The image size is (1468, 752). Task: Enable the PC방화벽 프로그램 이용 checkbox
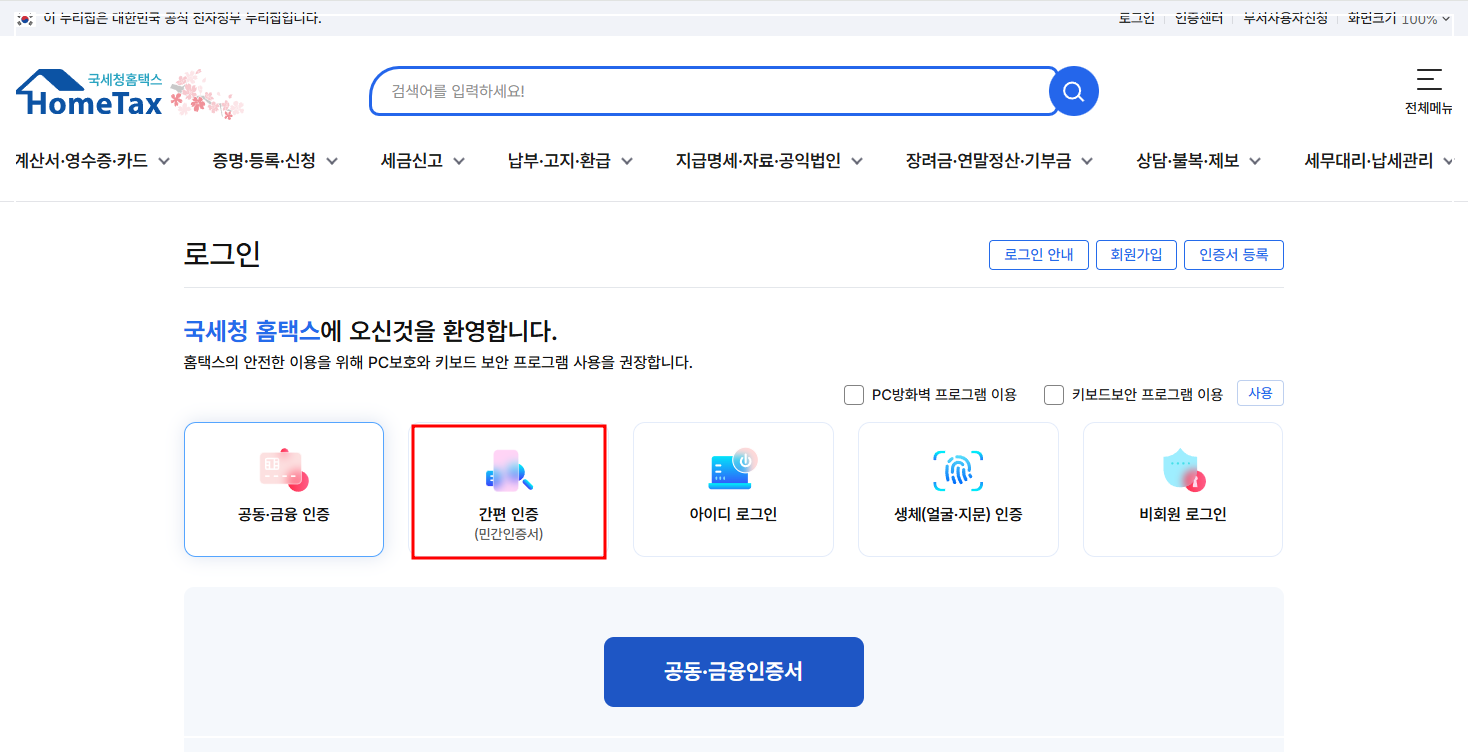854,395
